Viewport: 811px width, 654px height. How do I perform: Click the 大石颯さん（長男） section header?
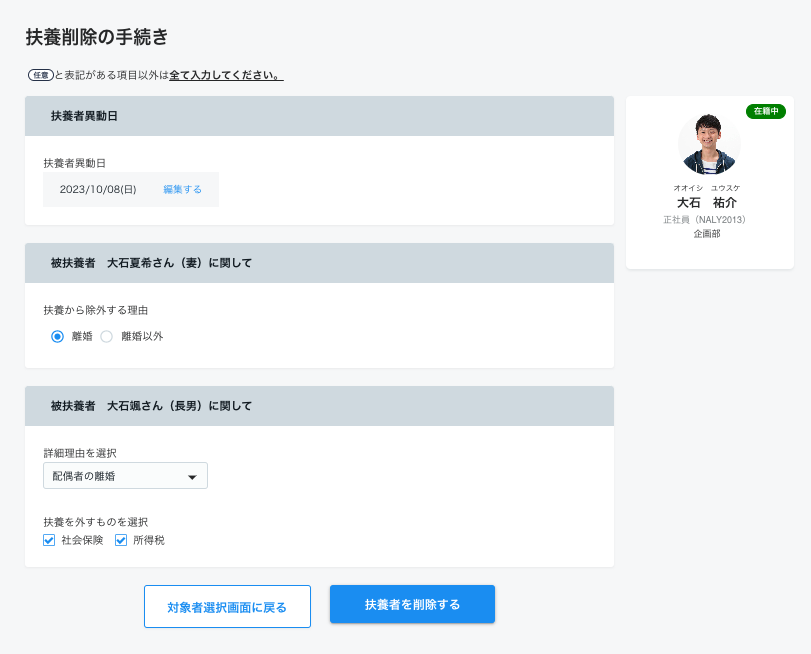[x=319, y=406]
